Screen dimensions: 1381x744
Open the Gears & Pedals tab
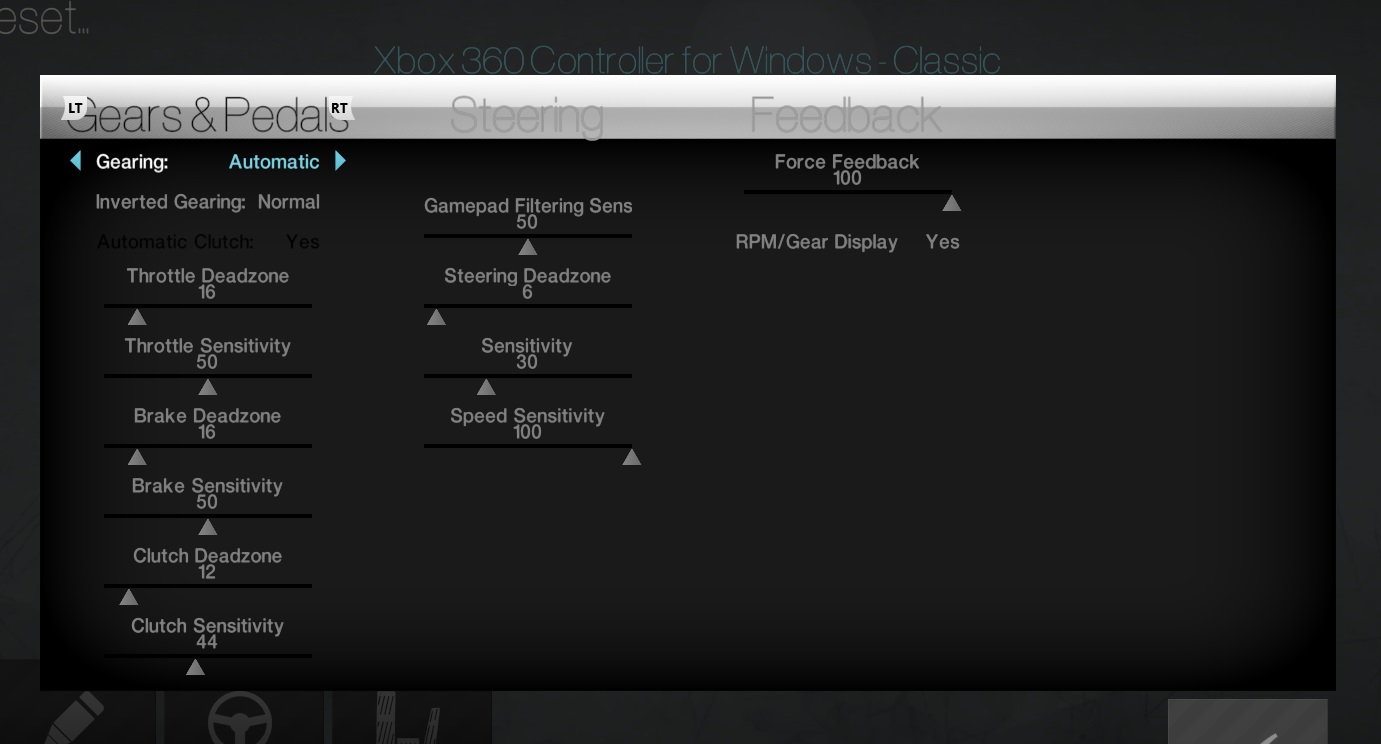point(208,115)
